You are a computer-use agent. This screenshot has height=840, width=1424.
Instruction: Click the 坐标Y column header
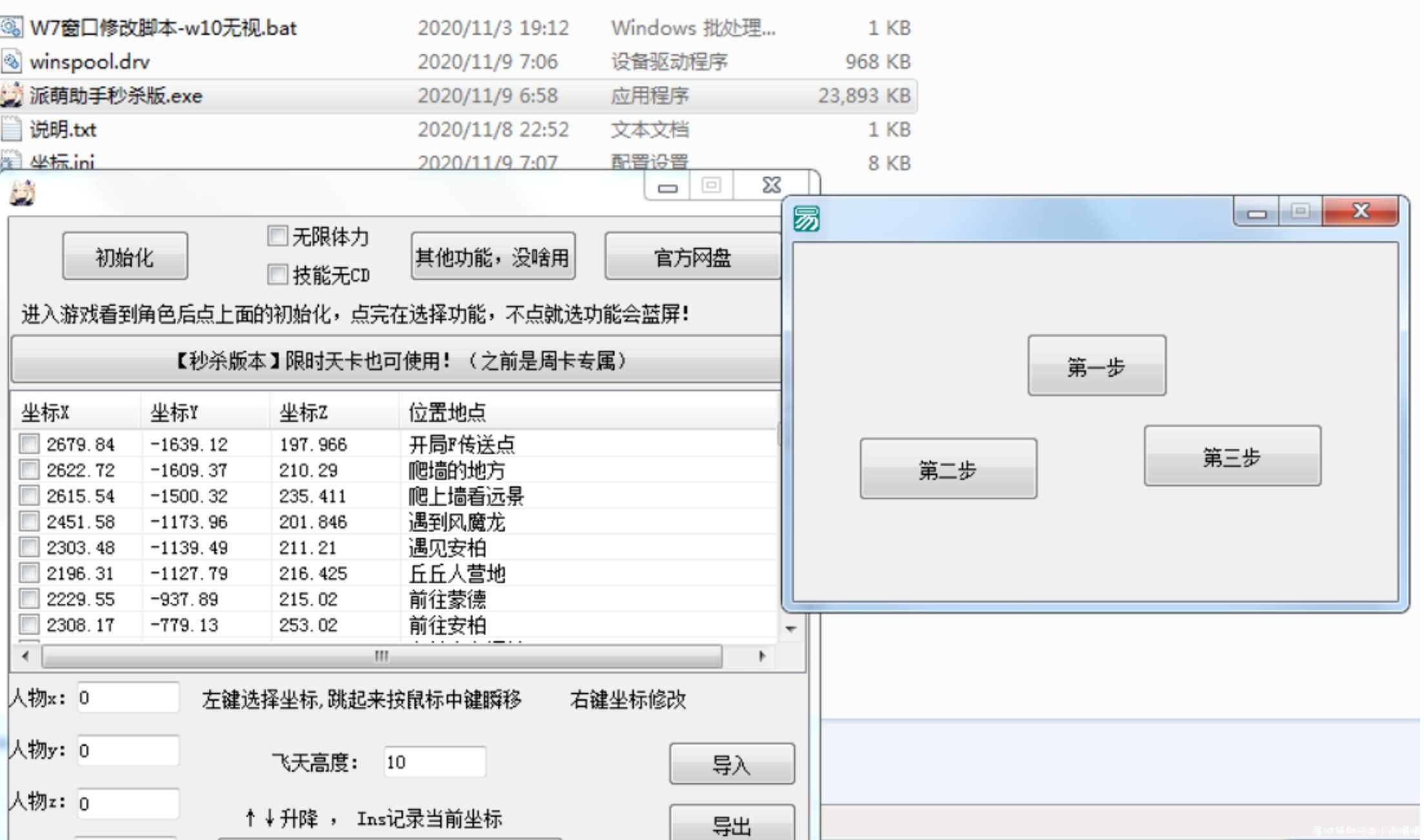(205, 412)
